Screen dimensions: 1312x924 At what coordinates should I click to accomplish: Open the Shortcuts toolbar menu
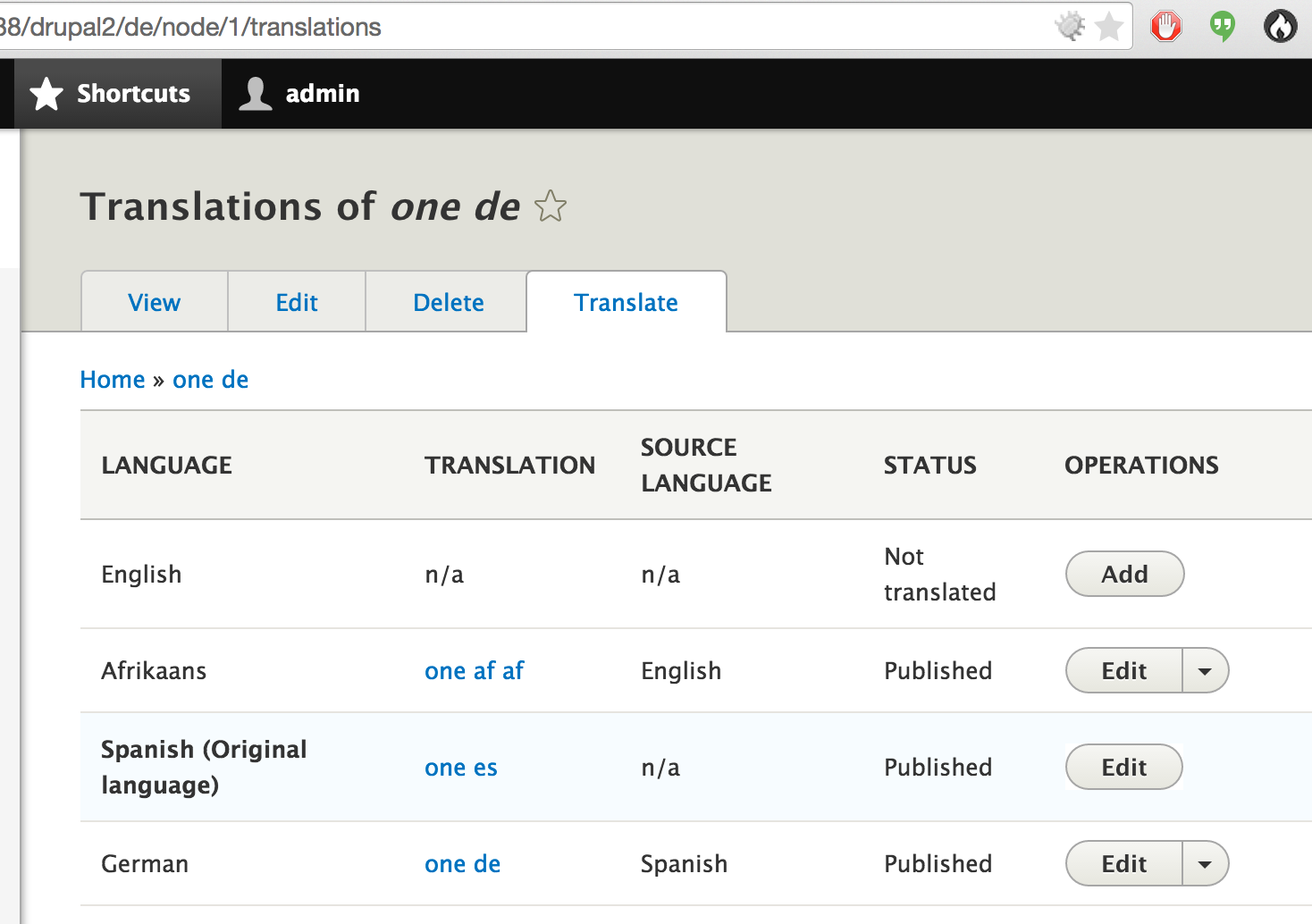(x=118, y=94)
